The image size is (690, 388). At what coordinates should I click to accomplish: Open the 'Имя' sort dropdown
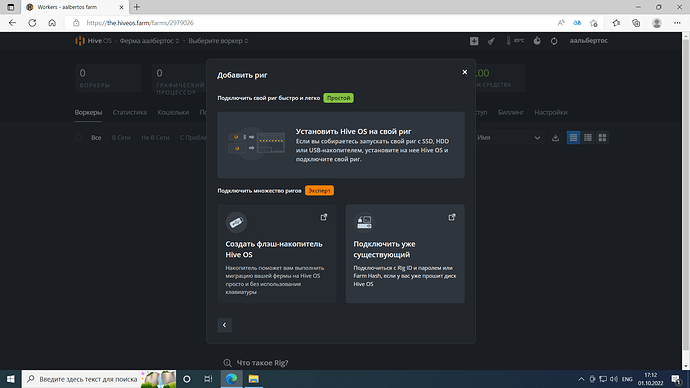508,138
